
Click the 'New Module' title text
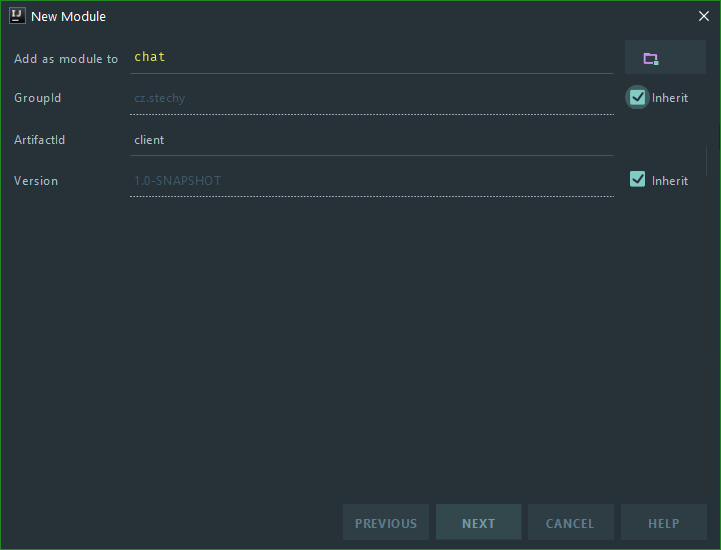pos(69,17)
